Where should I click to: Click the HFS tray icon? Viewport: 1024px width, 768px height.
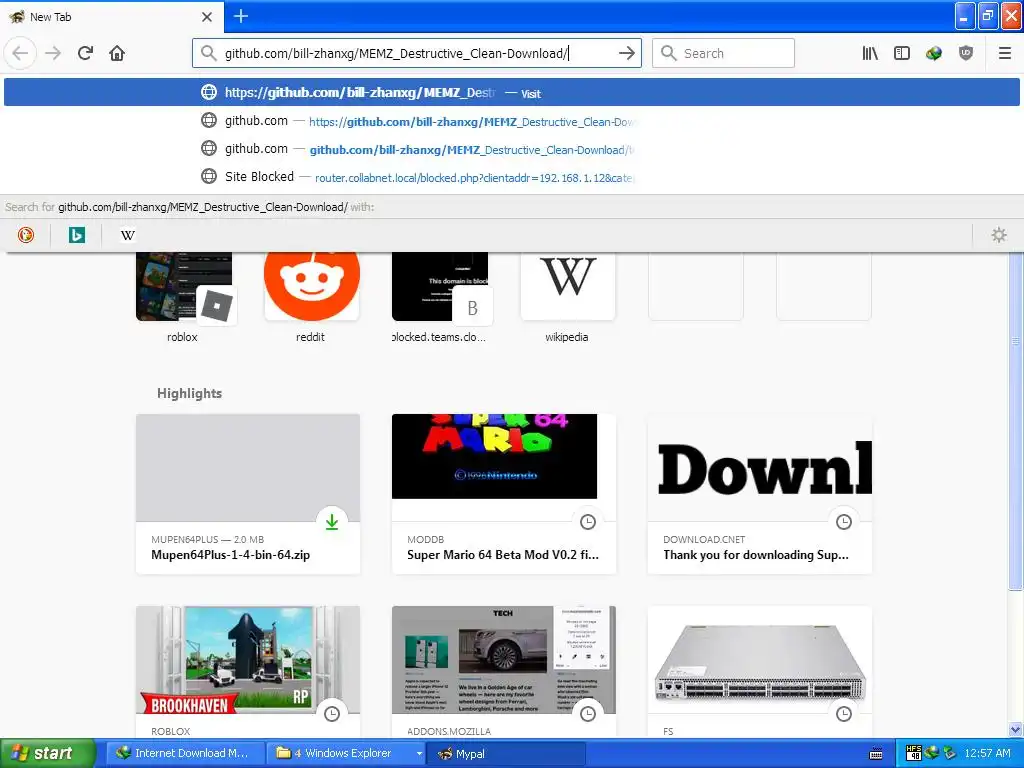pos(914,753)
